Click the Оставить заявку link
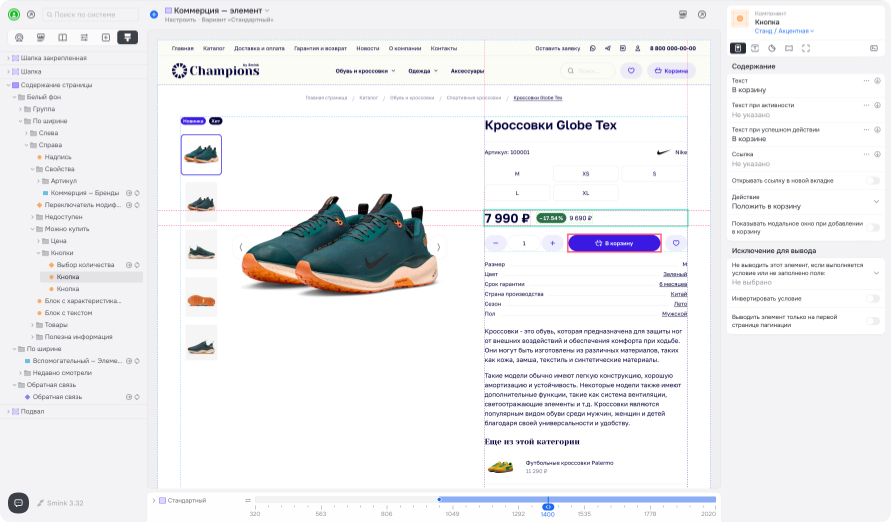 pyautogui.click(x=557, y=48)
